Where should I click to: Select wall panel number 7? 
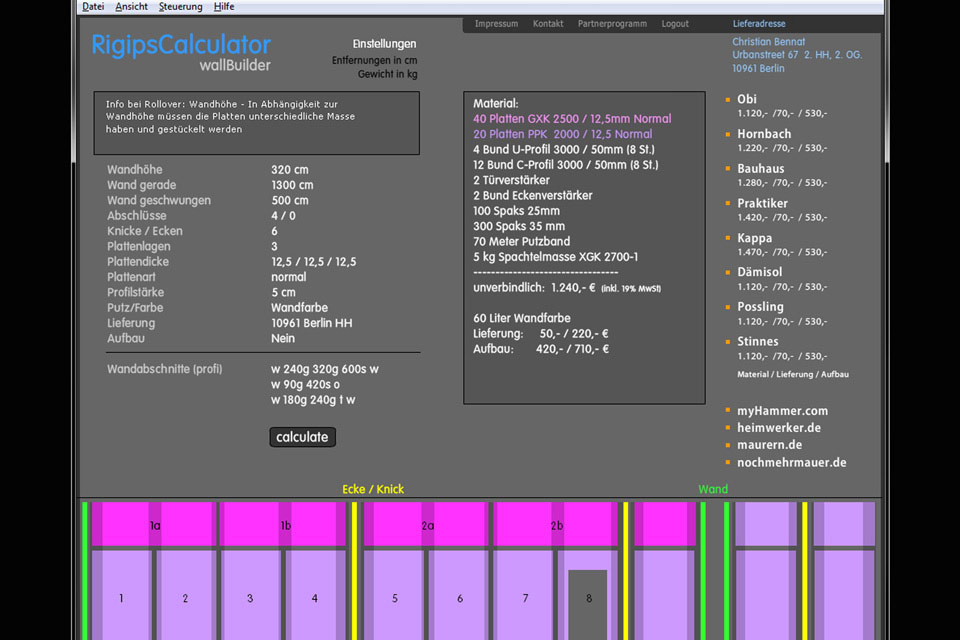coord(525,597)
